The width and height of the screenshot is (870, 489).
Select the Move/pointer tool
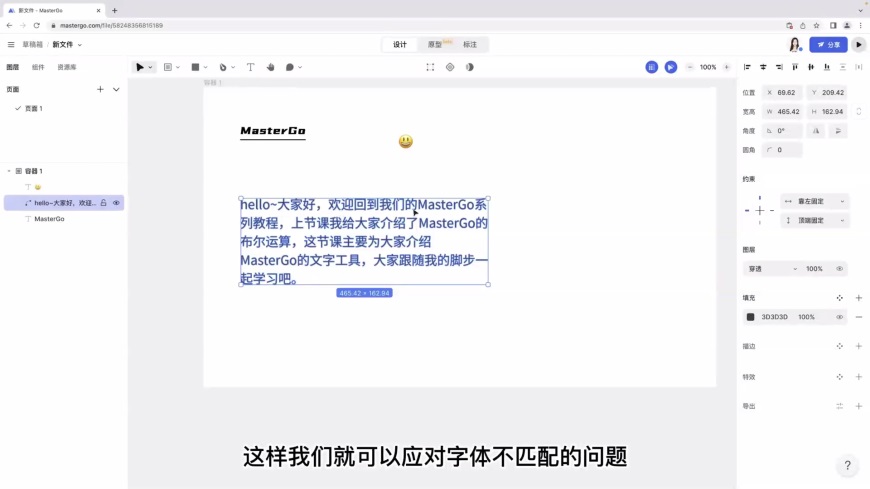tap(139, 67)
